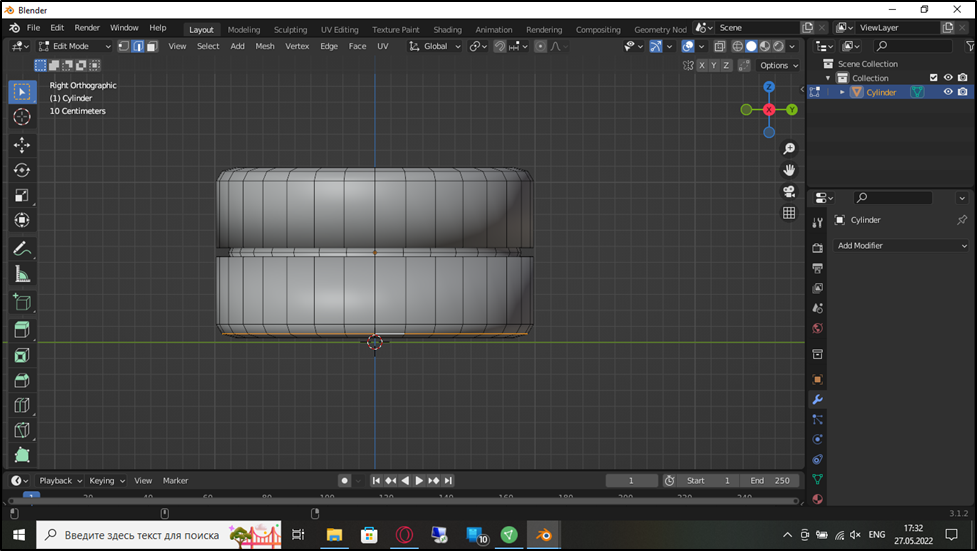Screen dimensions: 977x551
Task: Select the Move tool in left toolbar
Action: click(22, 145)
